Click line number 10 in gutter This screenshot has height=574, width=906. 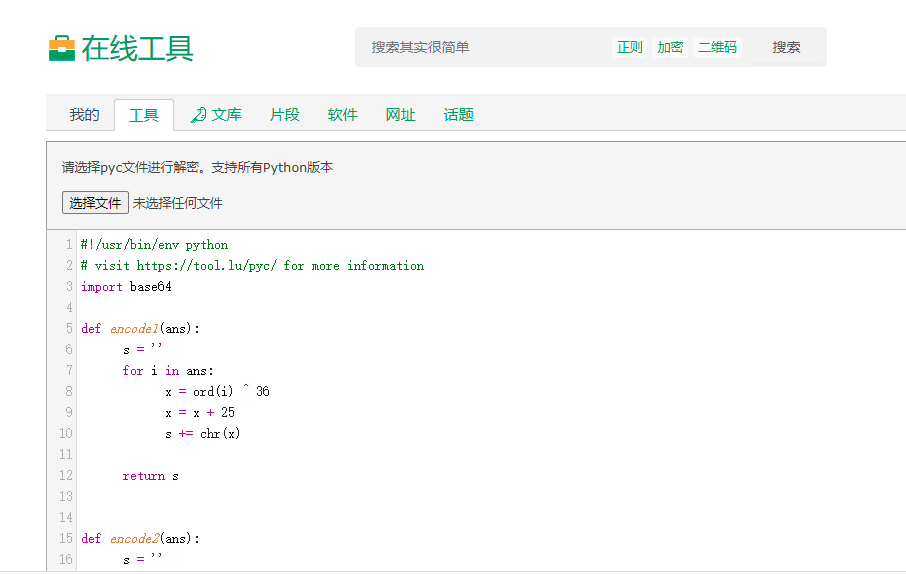pos(66,434)
